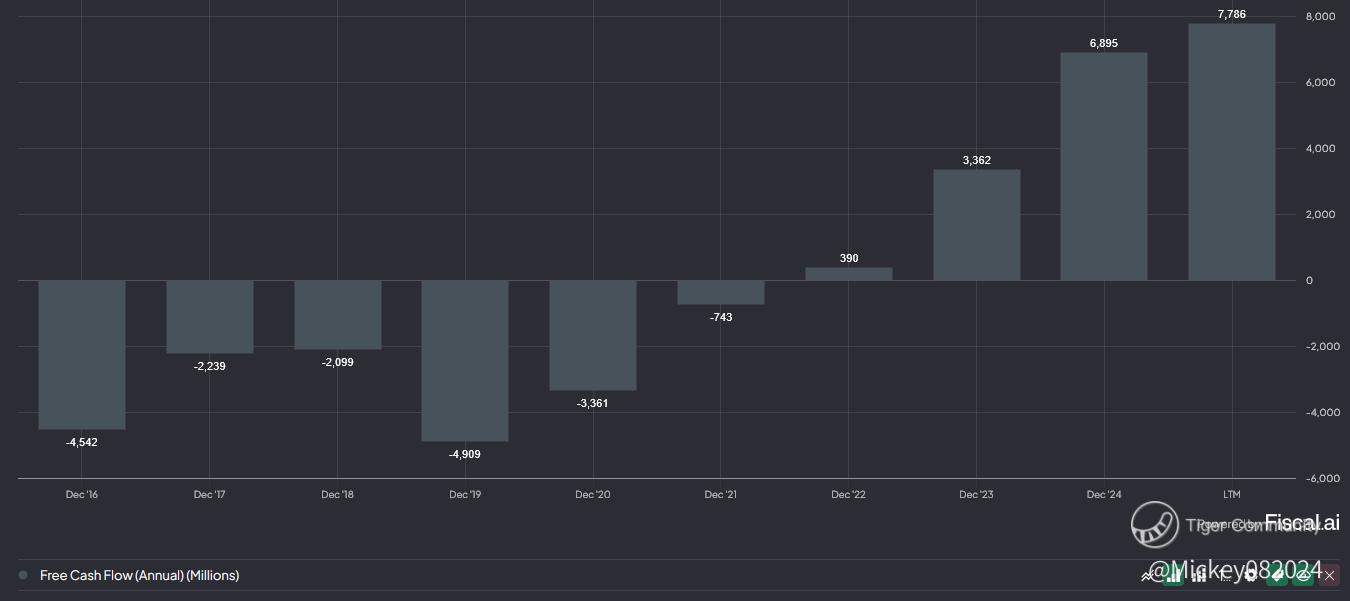Switch series to line chart type
This screenshot has height=601, width=1350.
click(x=1147, y=576)
